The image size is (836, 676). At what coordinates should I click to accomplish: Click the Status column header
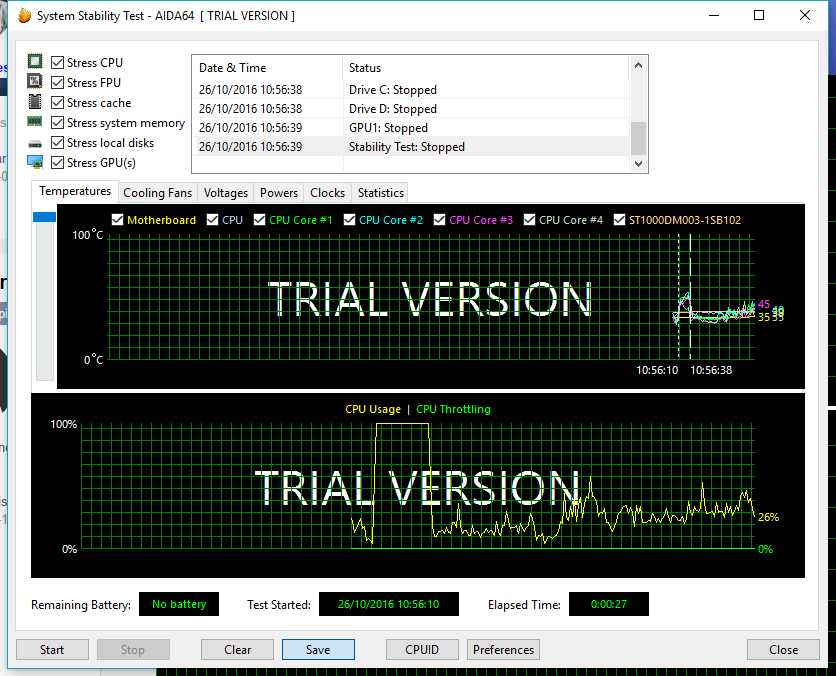click(486, 68)
